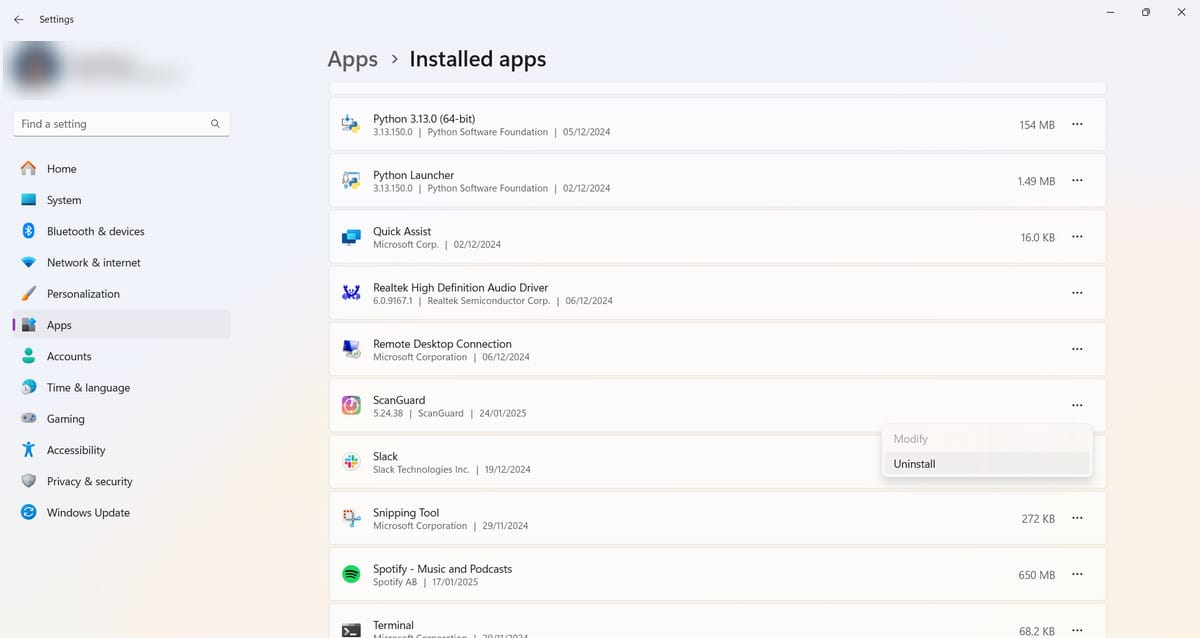This screenshot has height=638, width=1200.
Task: Open more options for Realtek Audio Driver
Action: tap(1077, 293)
